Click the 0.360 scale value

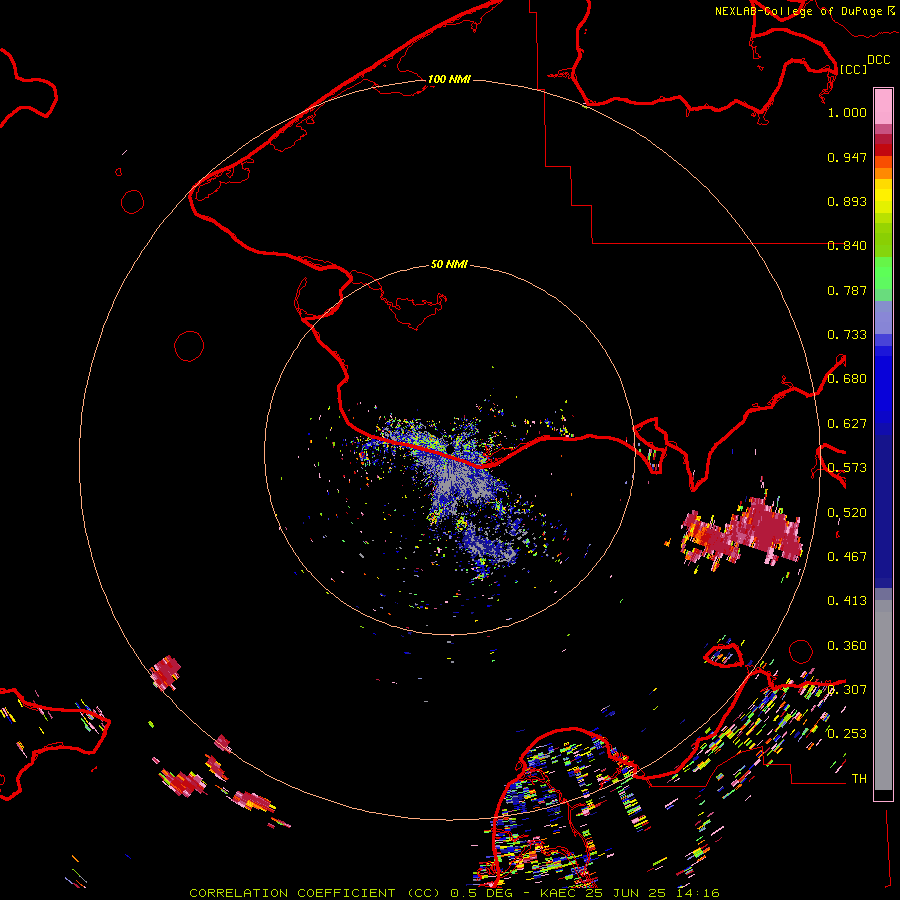(x=847, y=646)
